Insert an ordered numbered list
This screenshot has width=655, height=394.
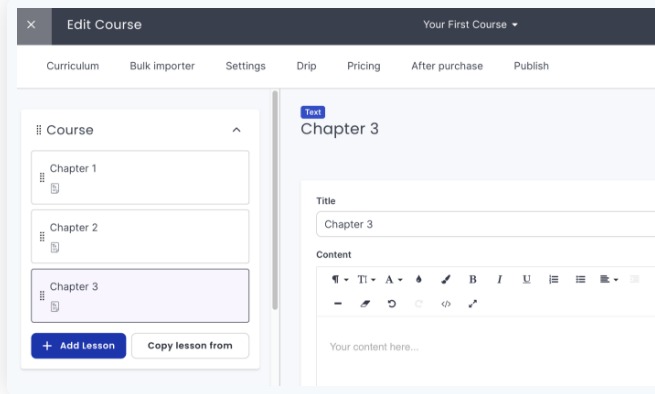click(553, 279)
